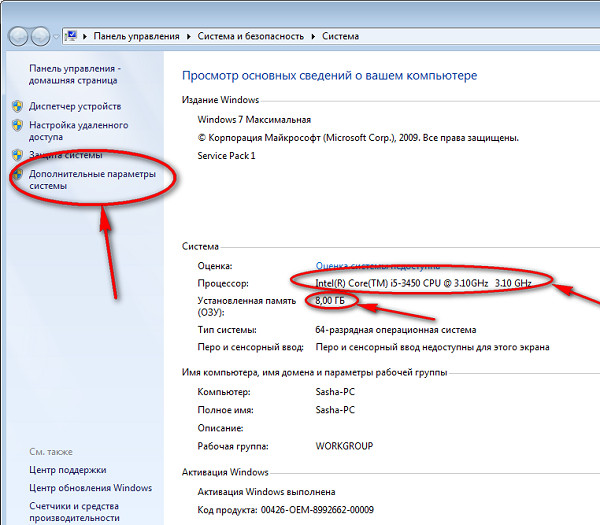Click the computer icon in address bar
This screenshot has height=525, width=600.
[71, 36]
